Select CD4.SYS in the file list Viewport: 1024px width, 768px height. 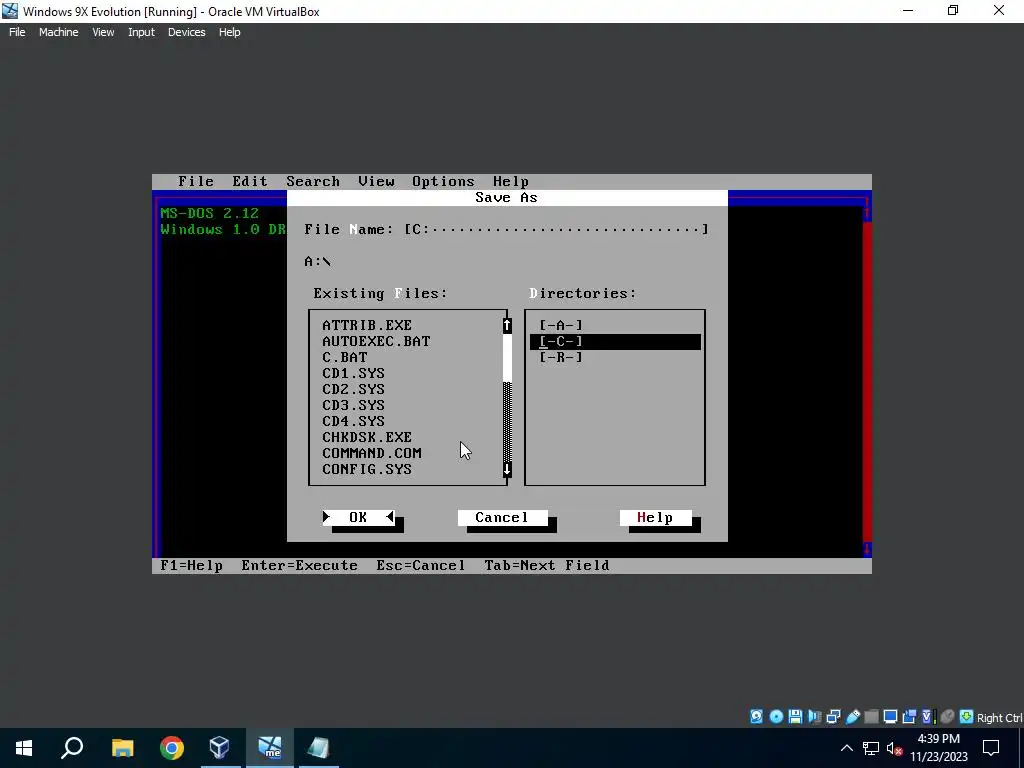click(353, 421)
